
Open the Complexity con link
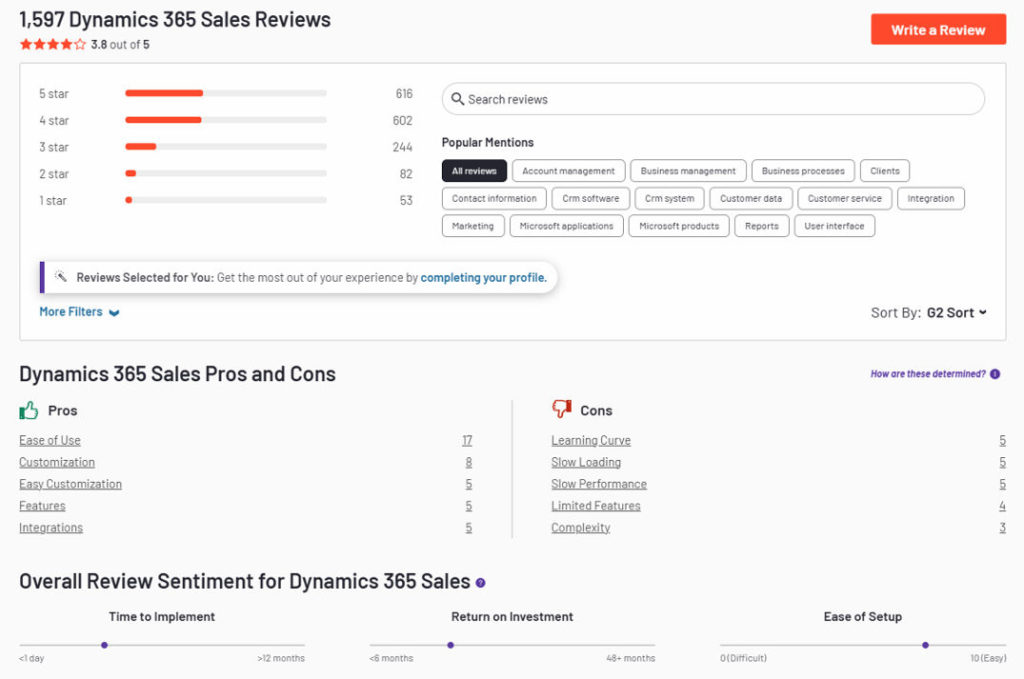pyautogui.click(x=581, y=528)
